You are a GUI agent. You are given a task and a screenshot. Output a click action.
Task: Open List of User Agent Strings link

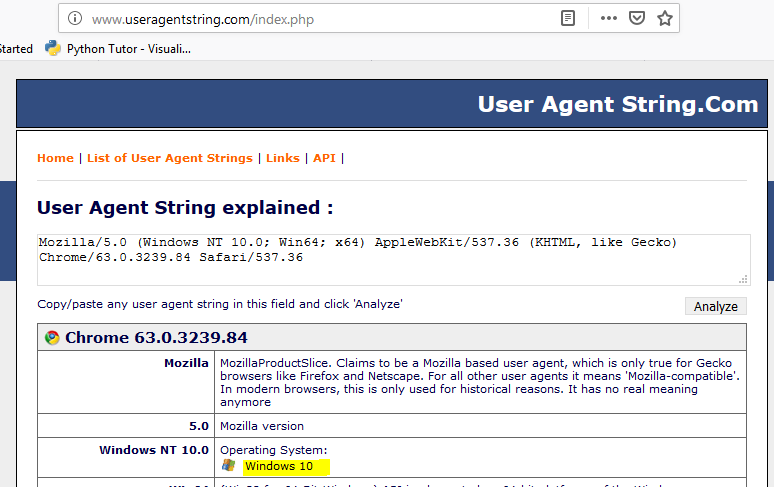(170, 158)
